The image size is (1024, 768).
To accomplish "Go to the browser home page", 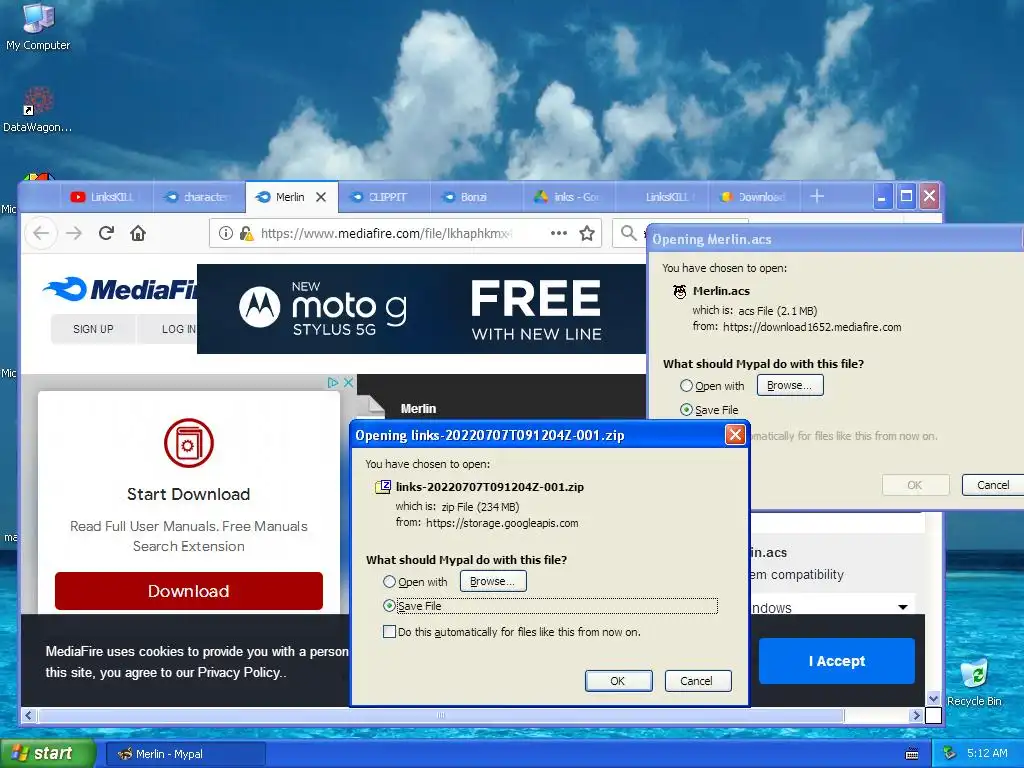I will click(138, 233).
